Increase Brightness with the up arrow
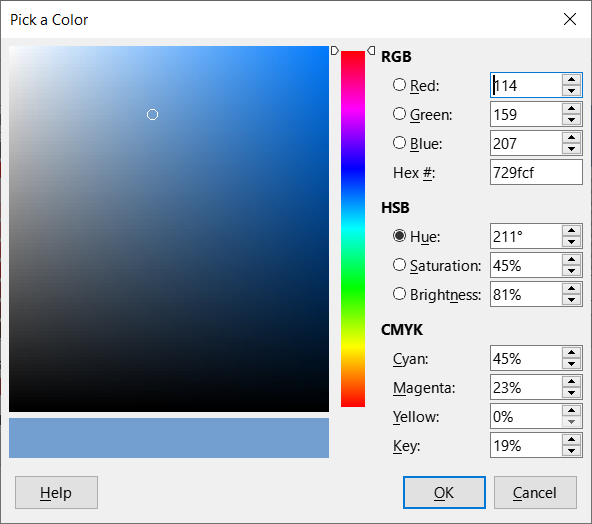The width and height of the screenshot is (592, 524). (x=571, y=288)
